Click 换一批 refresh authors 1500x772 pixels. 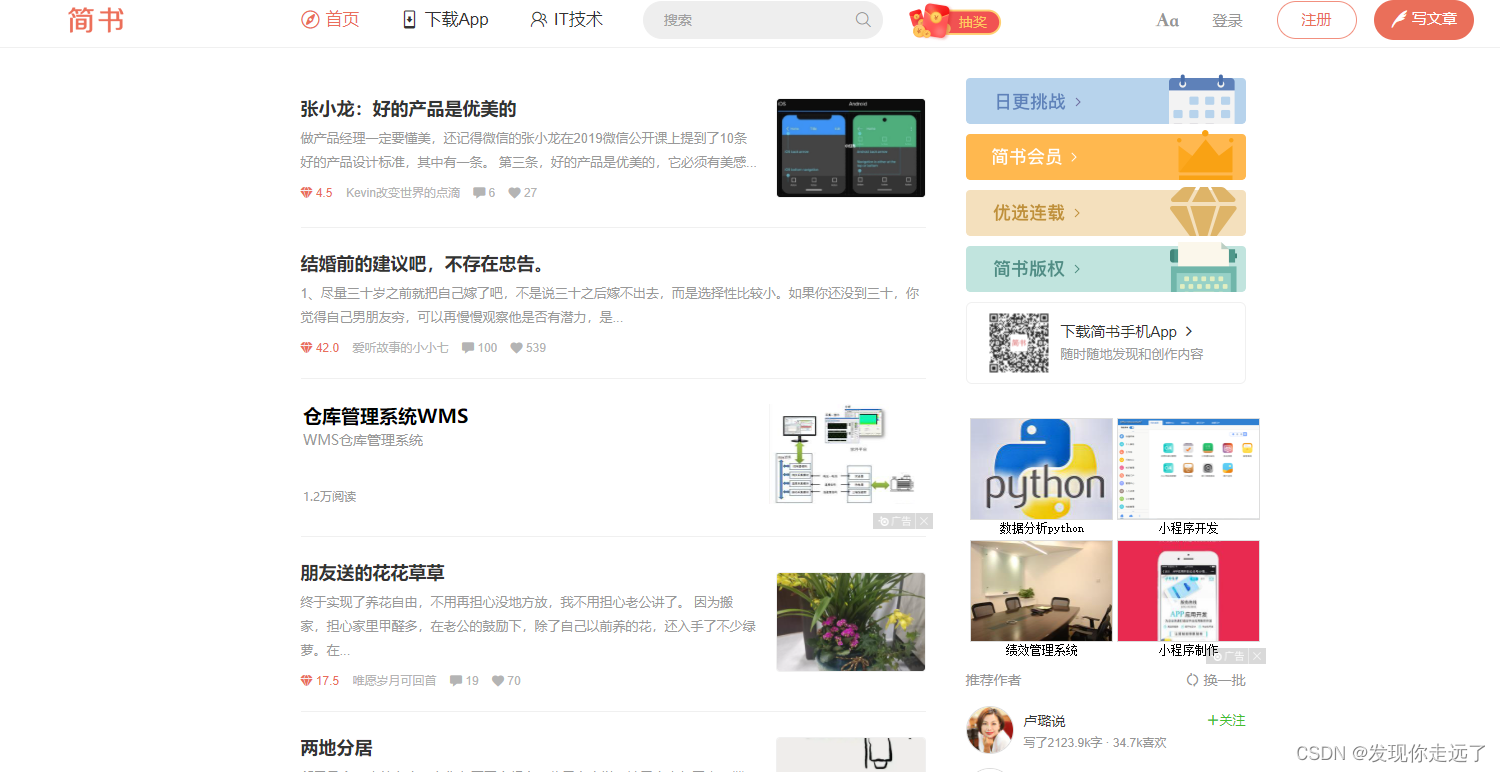1216,680
